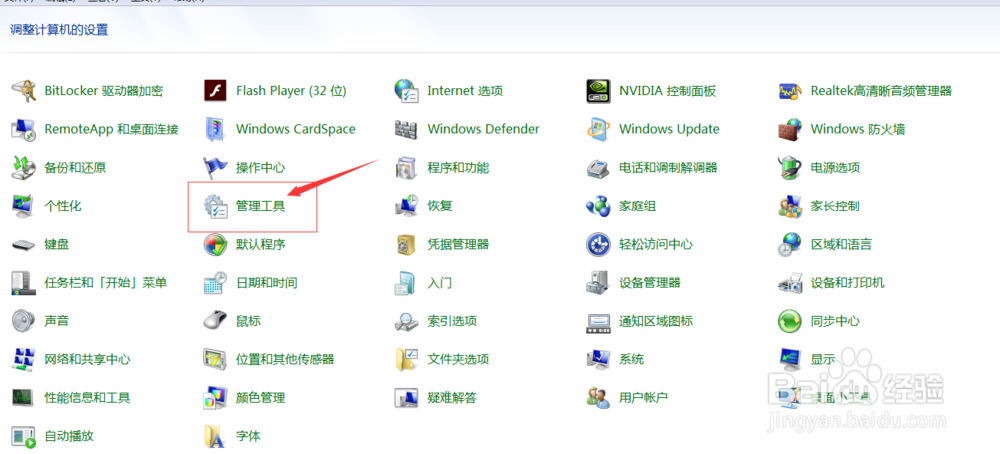Click the 疑难解答 text link
The width and height of the screenshot is (1000, 454).
452,397
